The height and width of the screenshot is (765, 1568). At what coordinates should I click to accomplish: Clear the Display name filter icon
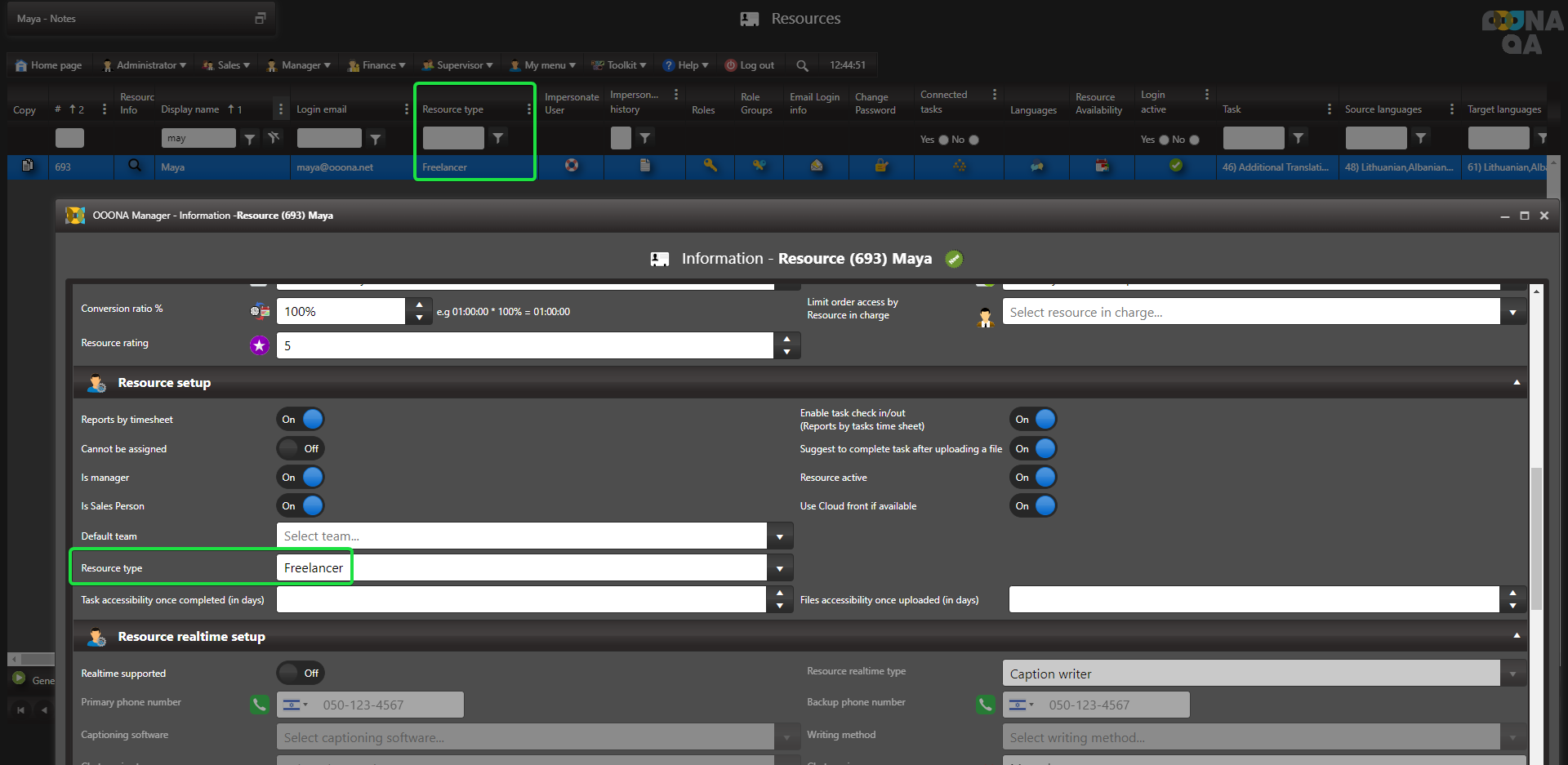tap(274, 138)
